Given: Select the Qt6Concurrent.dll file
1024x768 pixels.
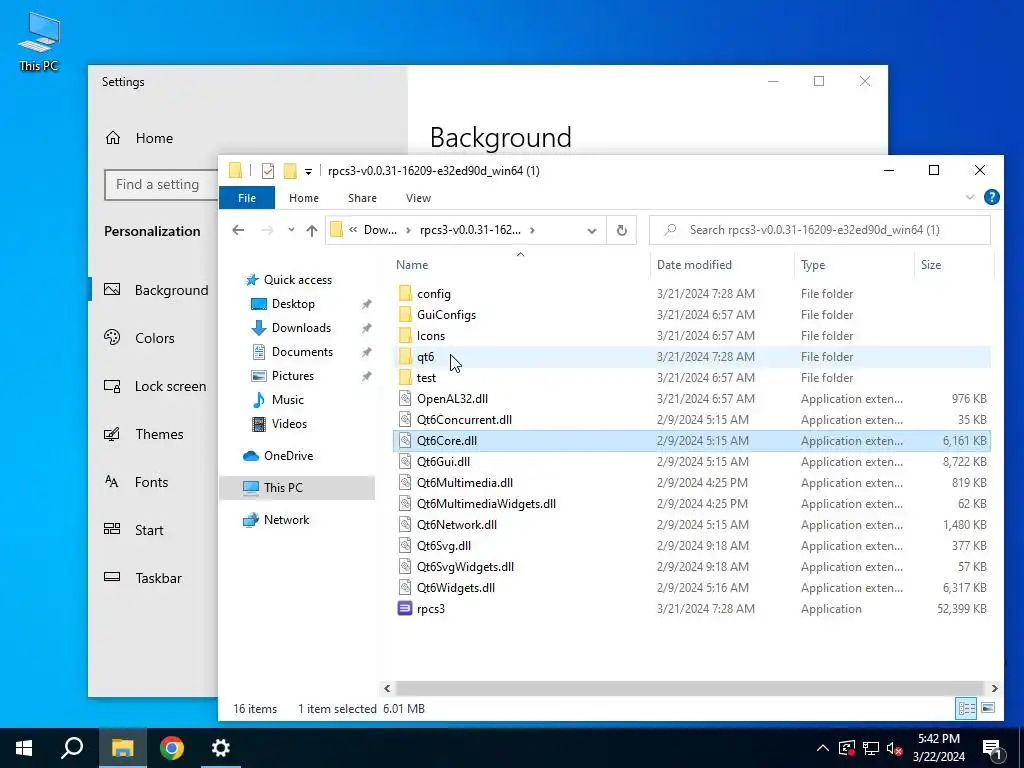Looking at the screenshot, I should point(464,419).
